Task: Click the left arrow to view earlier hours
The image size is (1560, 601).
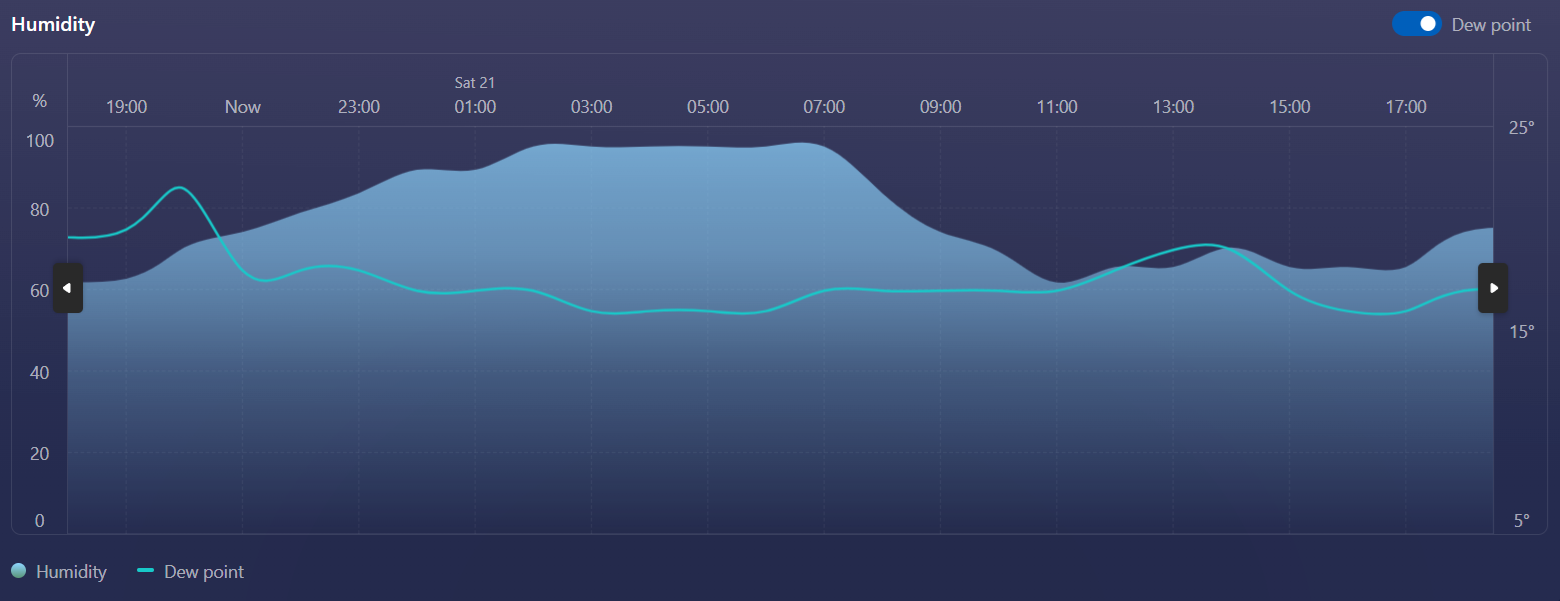Action: coord(67,288)
